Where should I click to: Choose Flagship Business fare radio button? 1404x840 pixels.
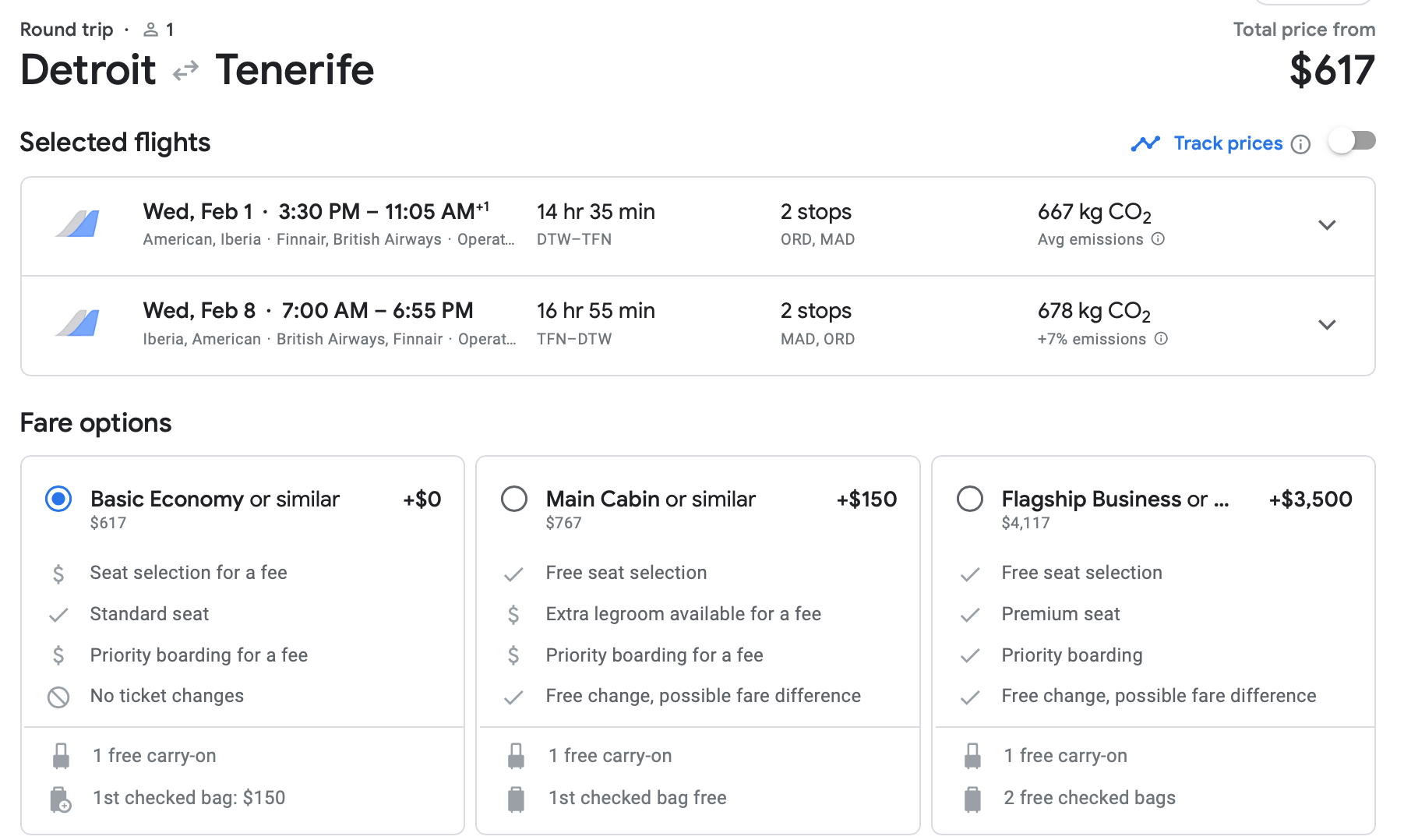tap(970, 499)
